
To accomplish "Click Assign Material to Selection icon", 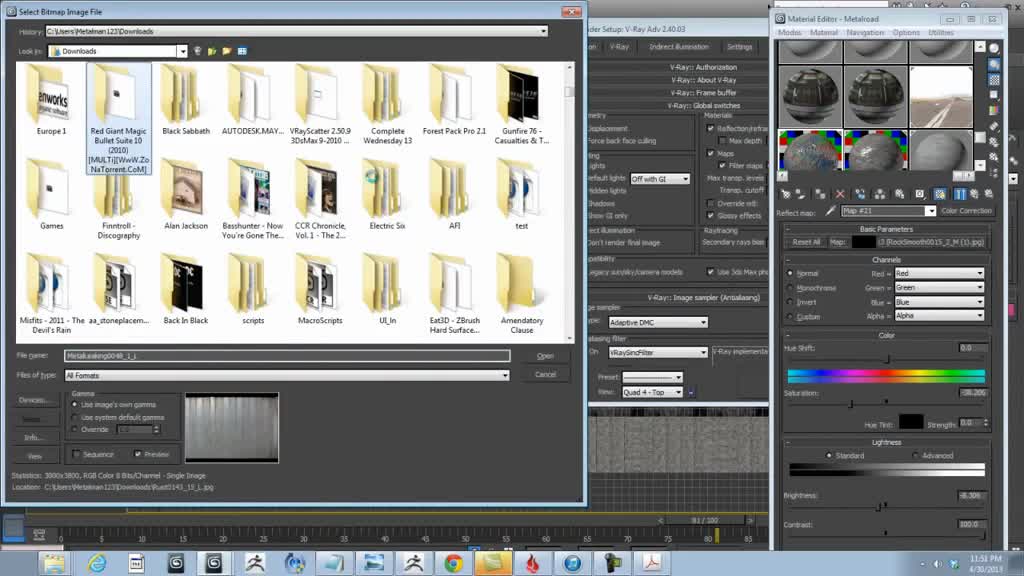I will tap(820, 194).
